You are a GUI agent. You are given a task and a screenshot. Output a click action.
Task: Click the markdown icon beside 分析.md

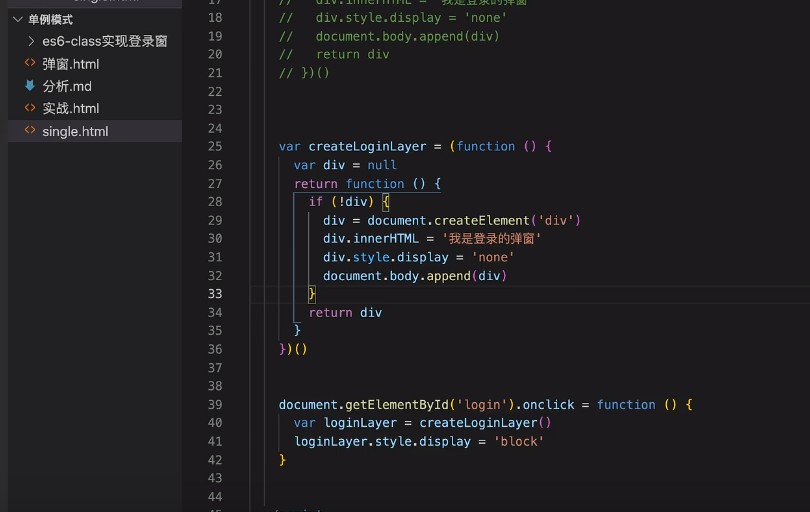tap(30, 86)
